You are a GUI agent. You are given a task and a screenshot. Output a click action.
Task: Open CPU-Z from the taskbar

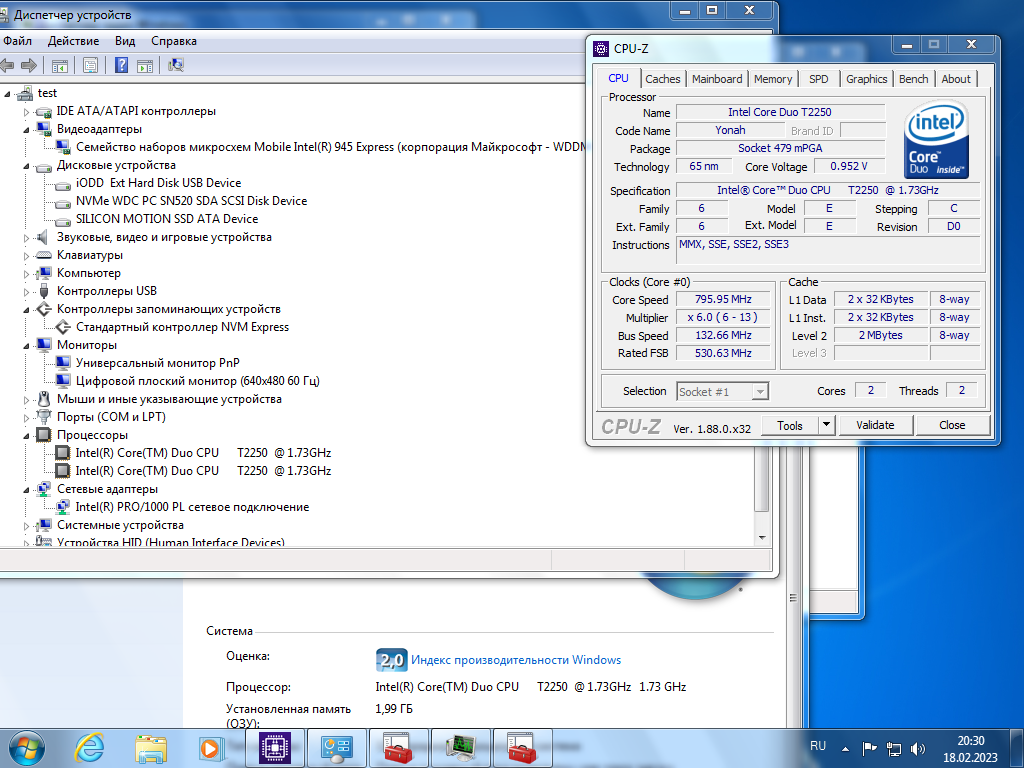275,748
